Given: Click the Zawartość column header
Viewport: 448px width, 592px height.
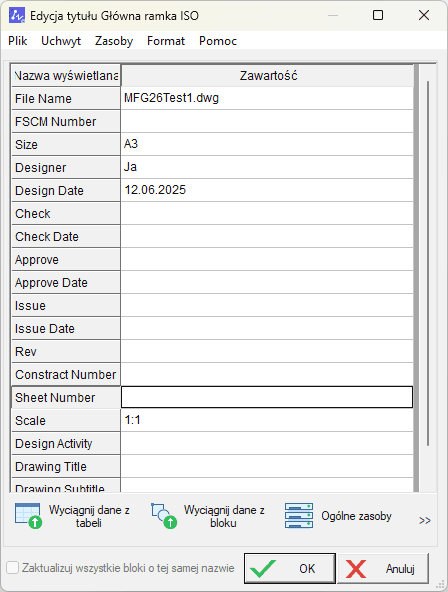Looking at the screenshot, I should (268, 76).
